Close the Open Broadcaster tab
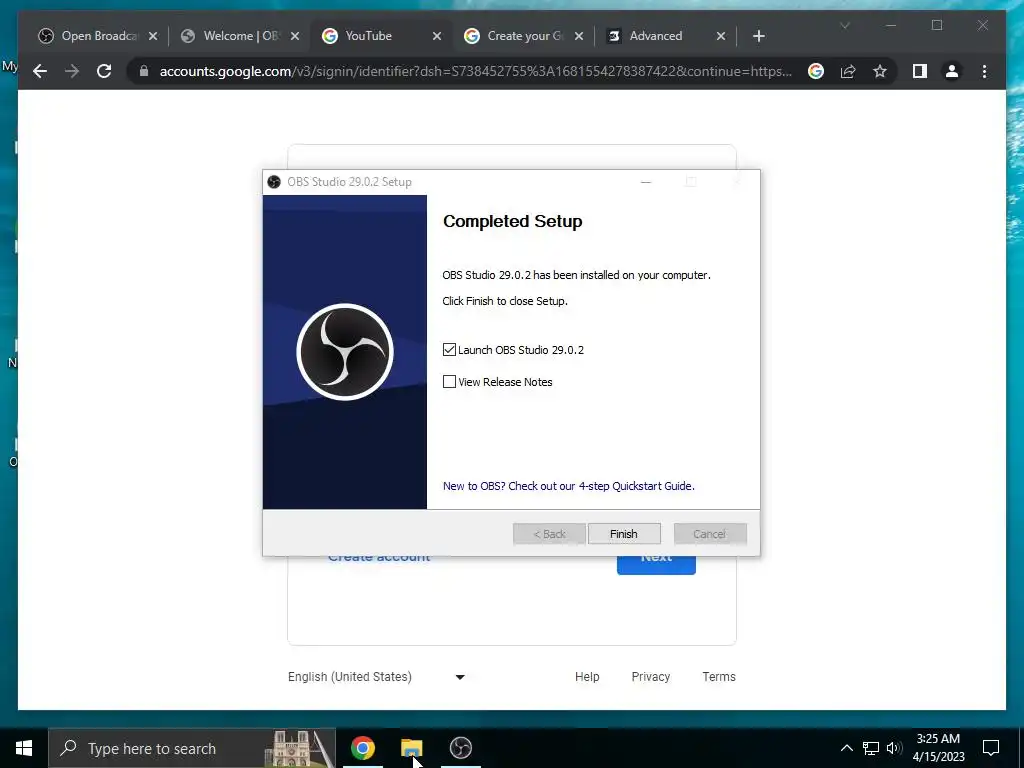 coord(153,36)
